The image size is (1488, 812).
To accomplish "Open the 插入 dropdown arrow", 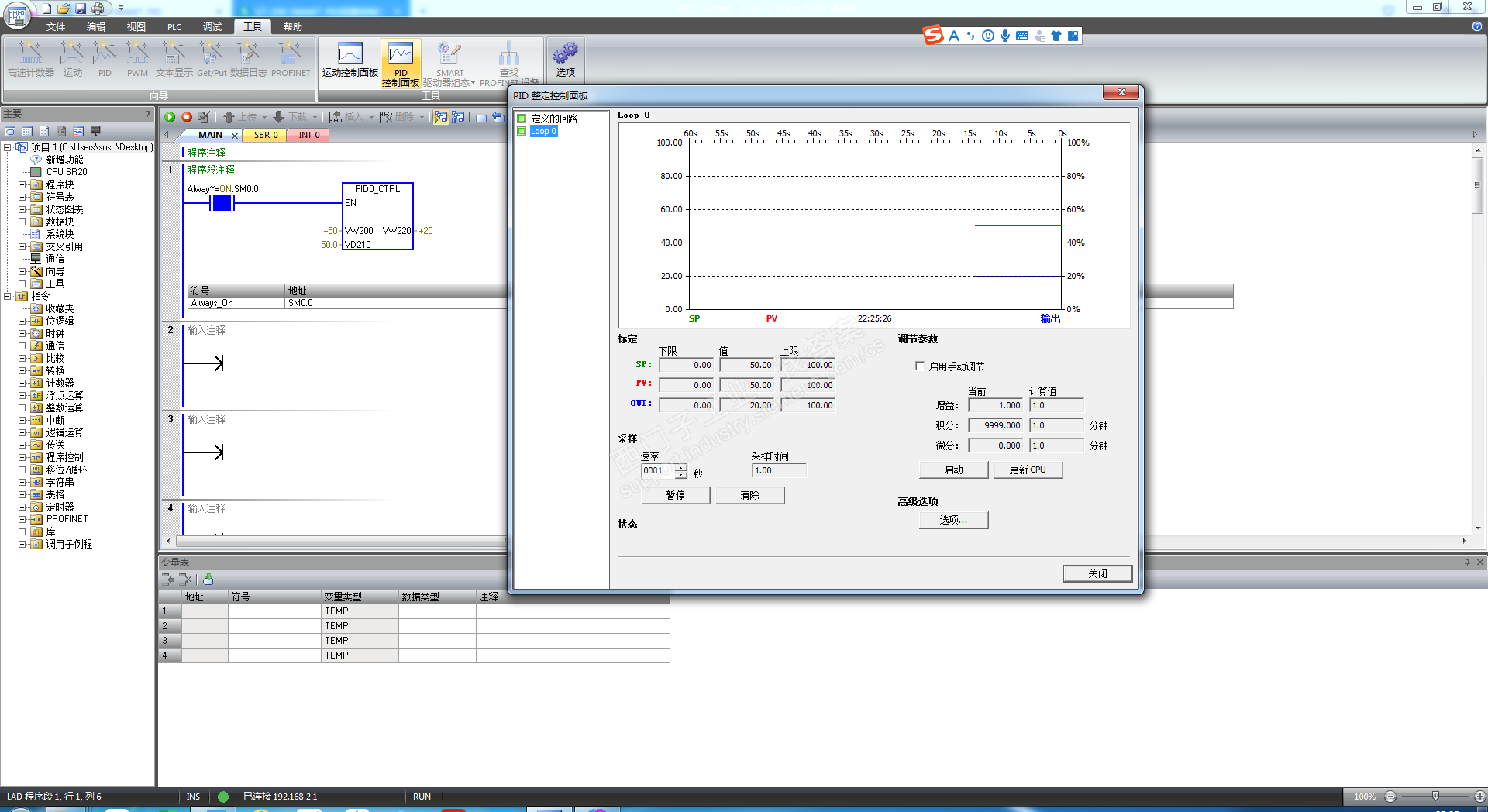I will point(371,118).
